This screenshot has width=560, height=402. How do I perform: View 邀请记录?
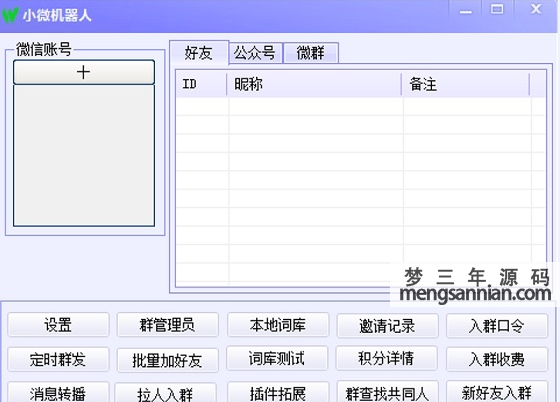[388, 326]
